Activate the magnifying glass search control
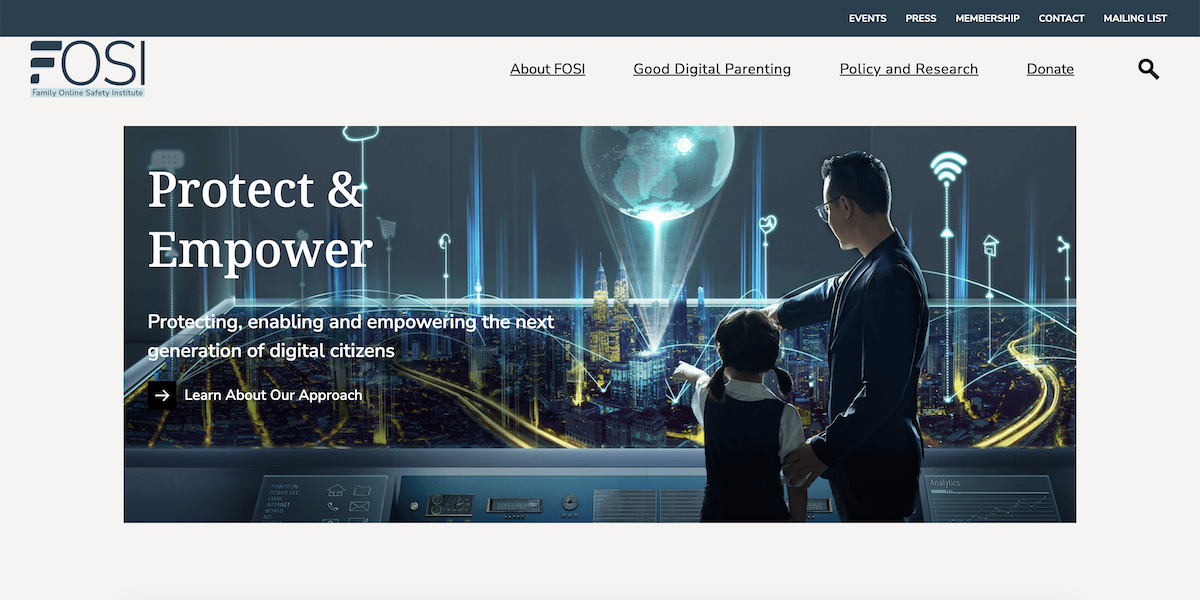 click(1148, 68)
